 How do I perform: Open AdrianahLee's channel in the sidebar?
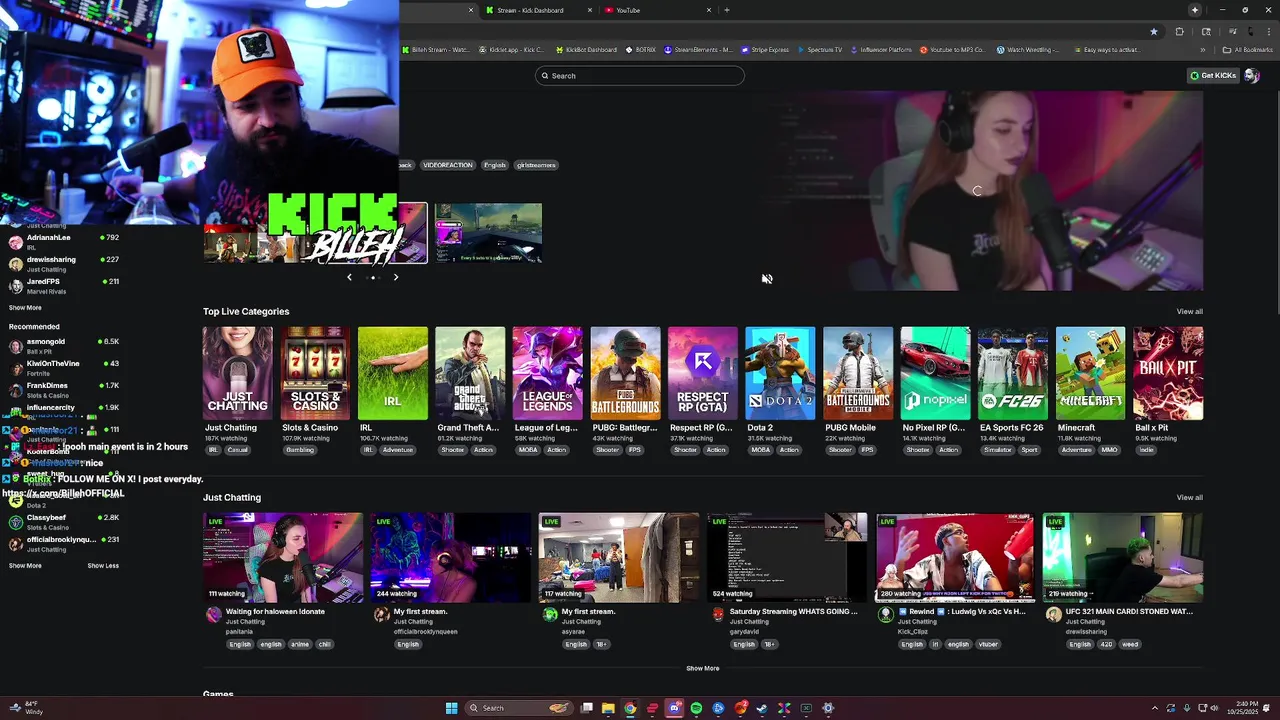point(64,242)
